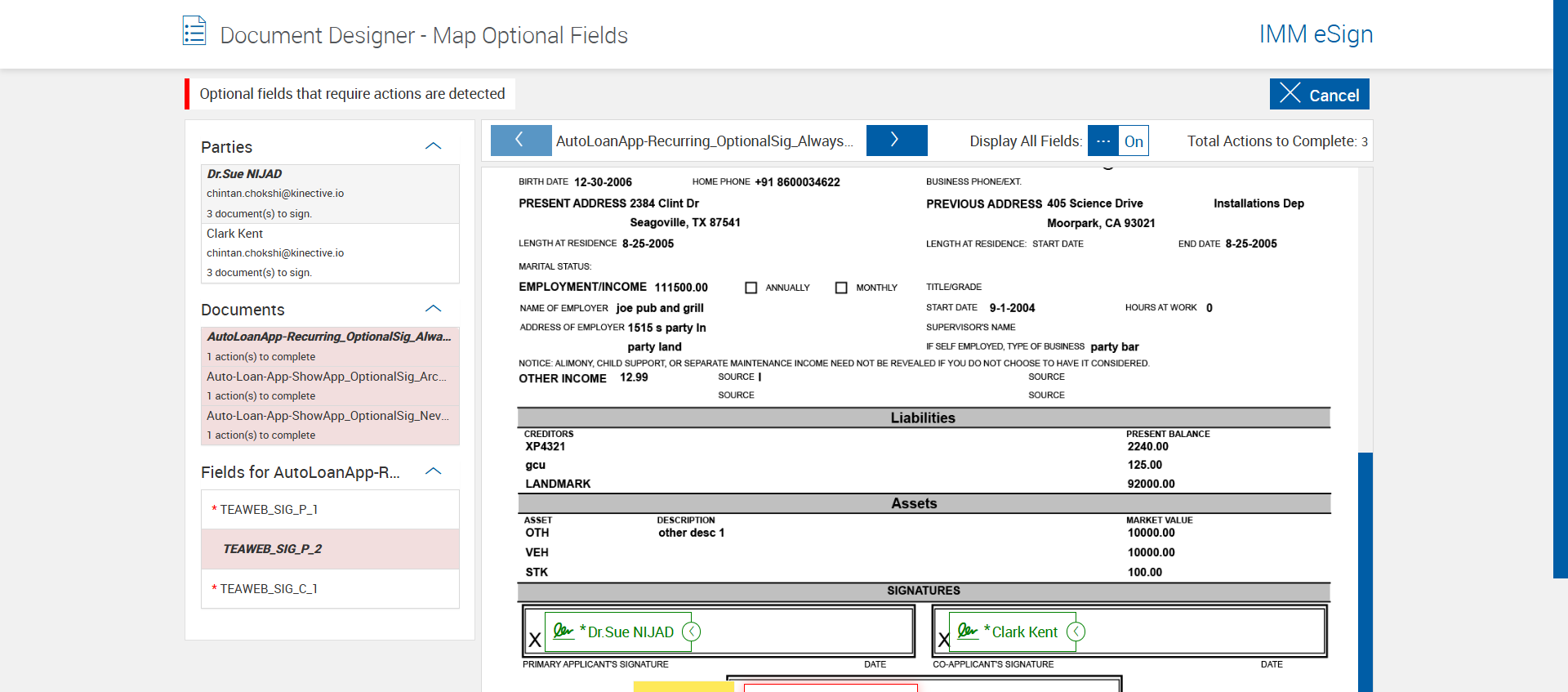Go to next document with right arrow

896,141
